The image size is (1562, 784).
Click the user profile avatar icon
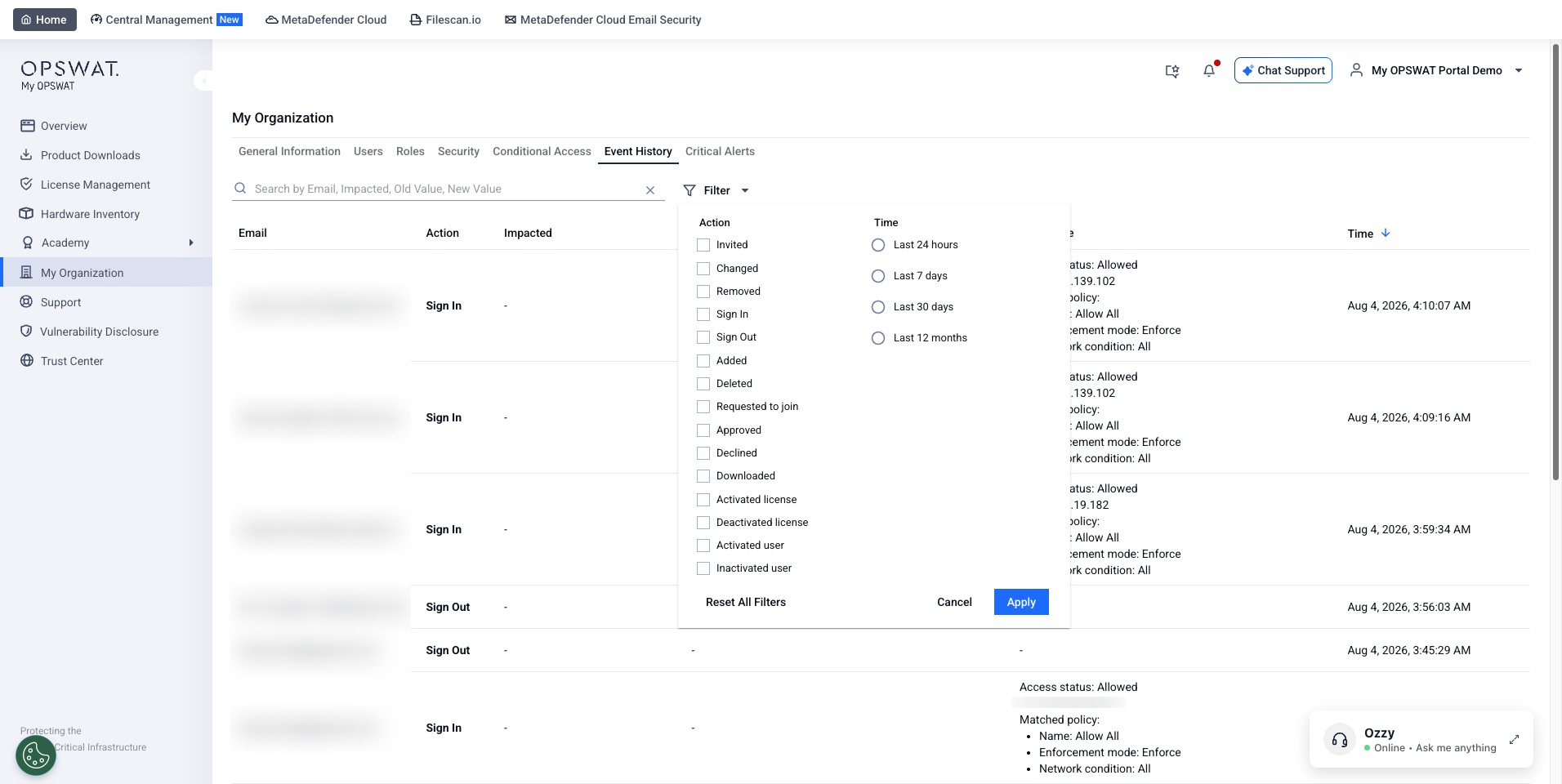coord(1356,70)
